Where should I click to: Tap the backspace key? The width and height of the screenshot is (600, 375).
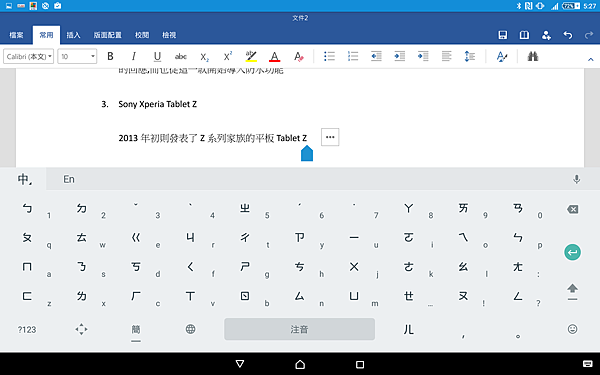[572, 209]
